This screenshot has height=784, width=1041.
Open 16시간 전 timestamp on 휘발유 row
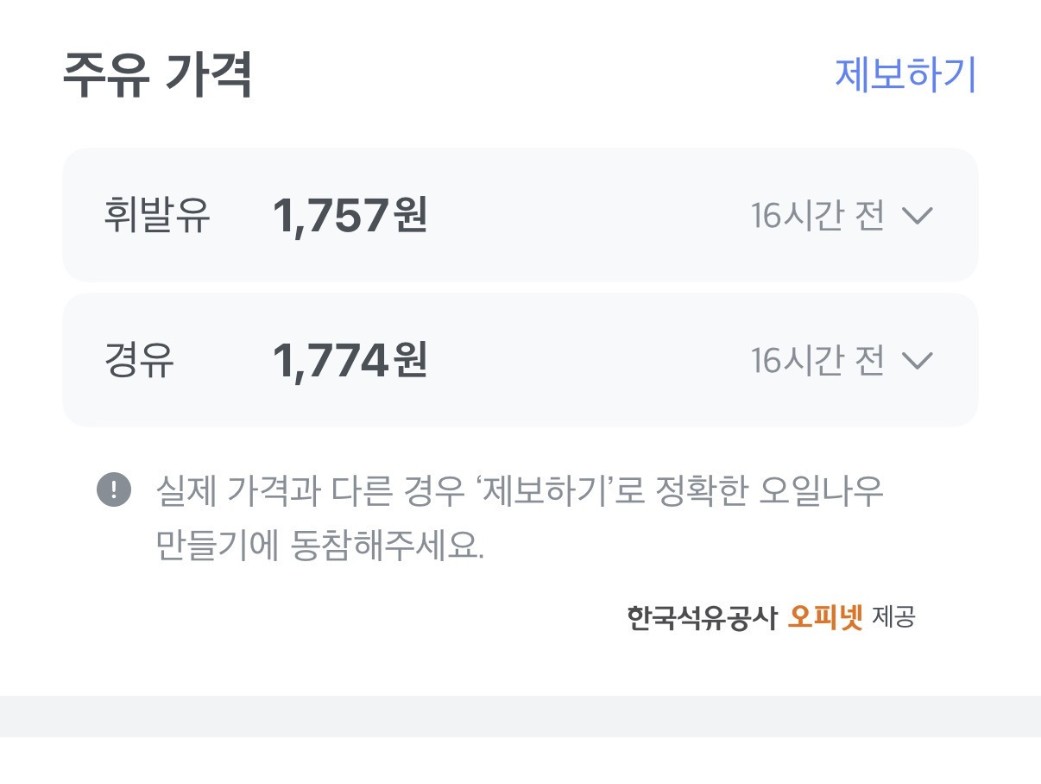click(x=817, y=216)
